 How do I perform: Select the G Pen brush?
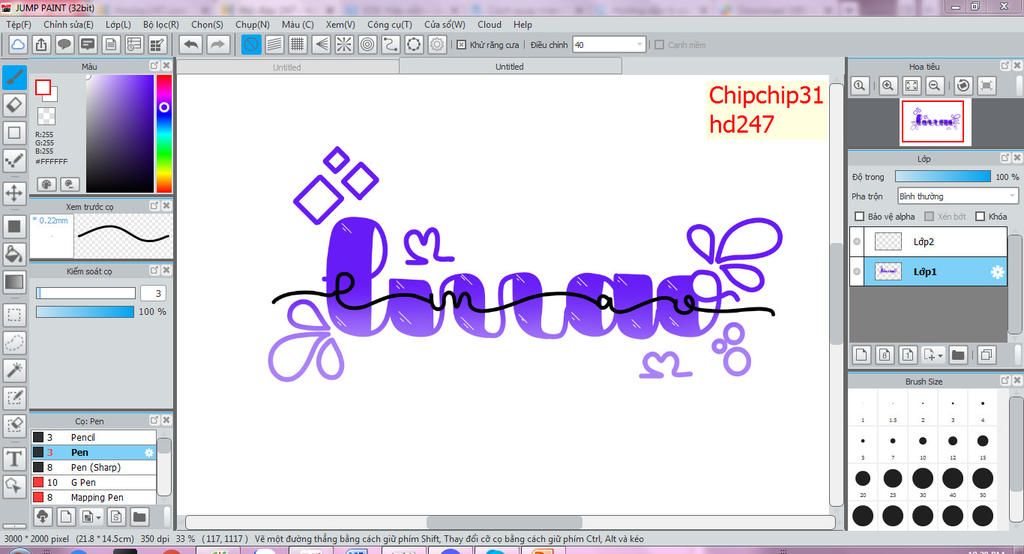point(93,482)
